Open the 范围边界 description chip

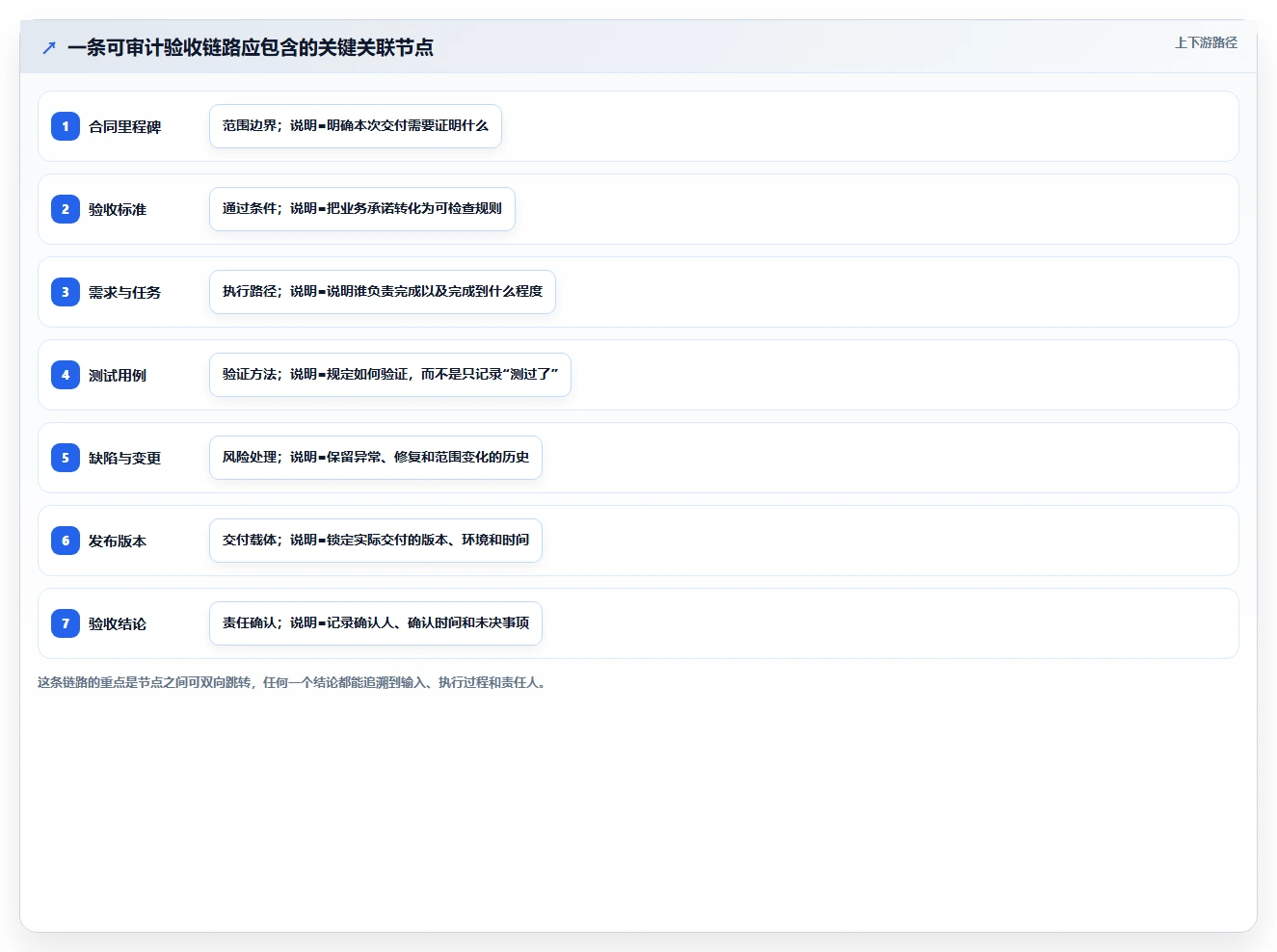tap(356, 126)
